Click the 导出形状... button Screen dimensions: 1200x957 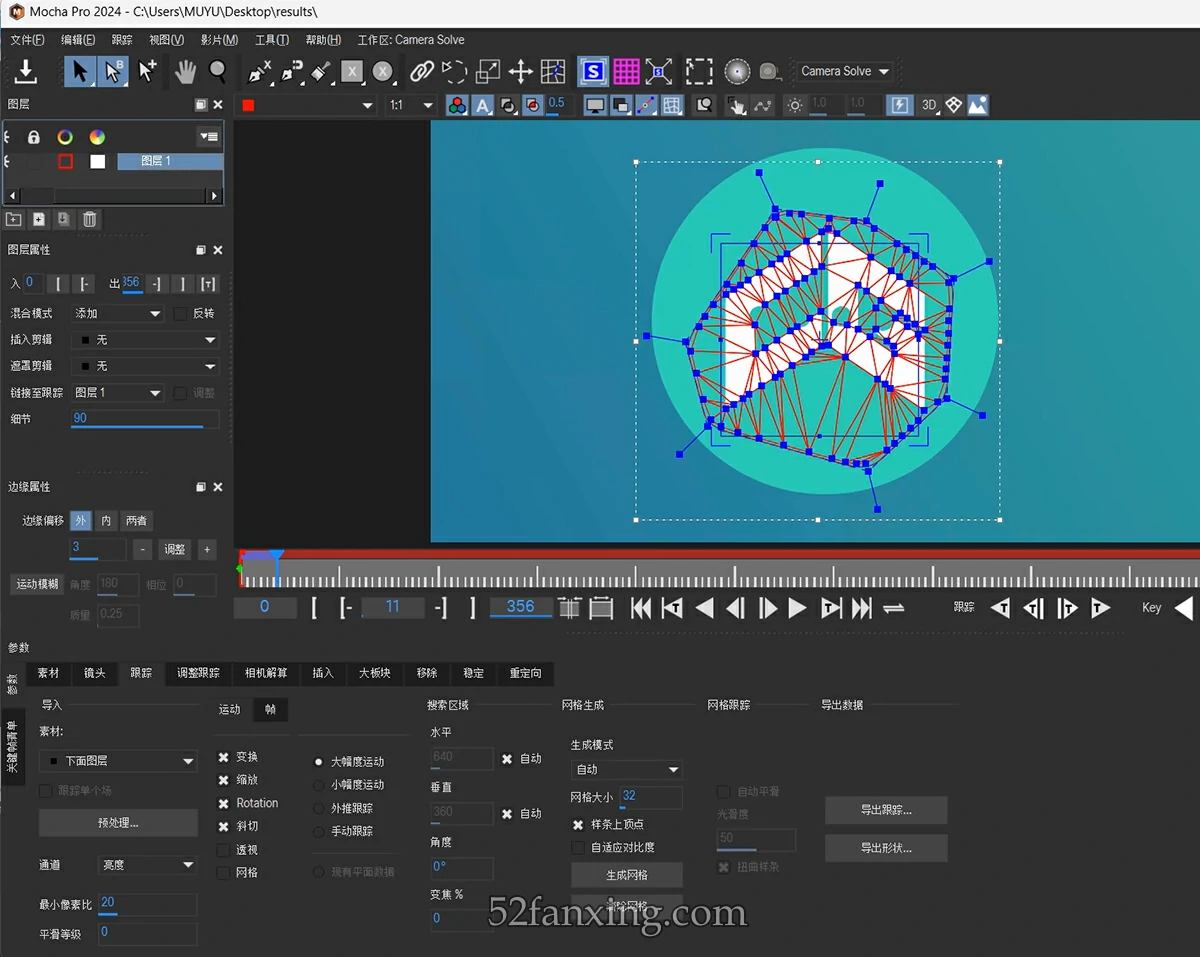point(886,848)
